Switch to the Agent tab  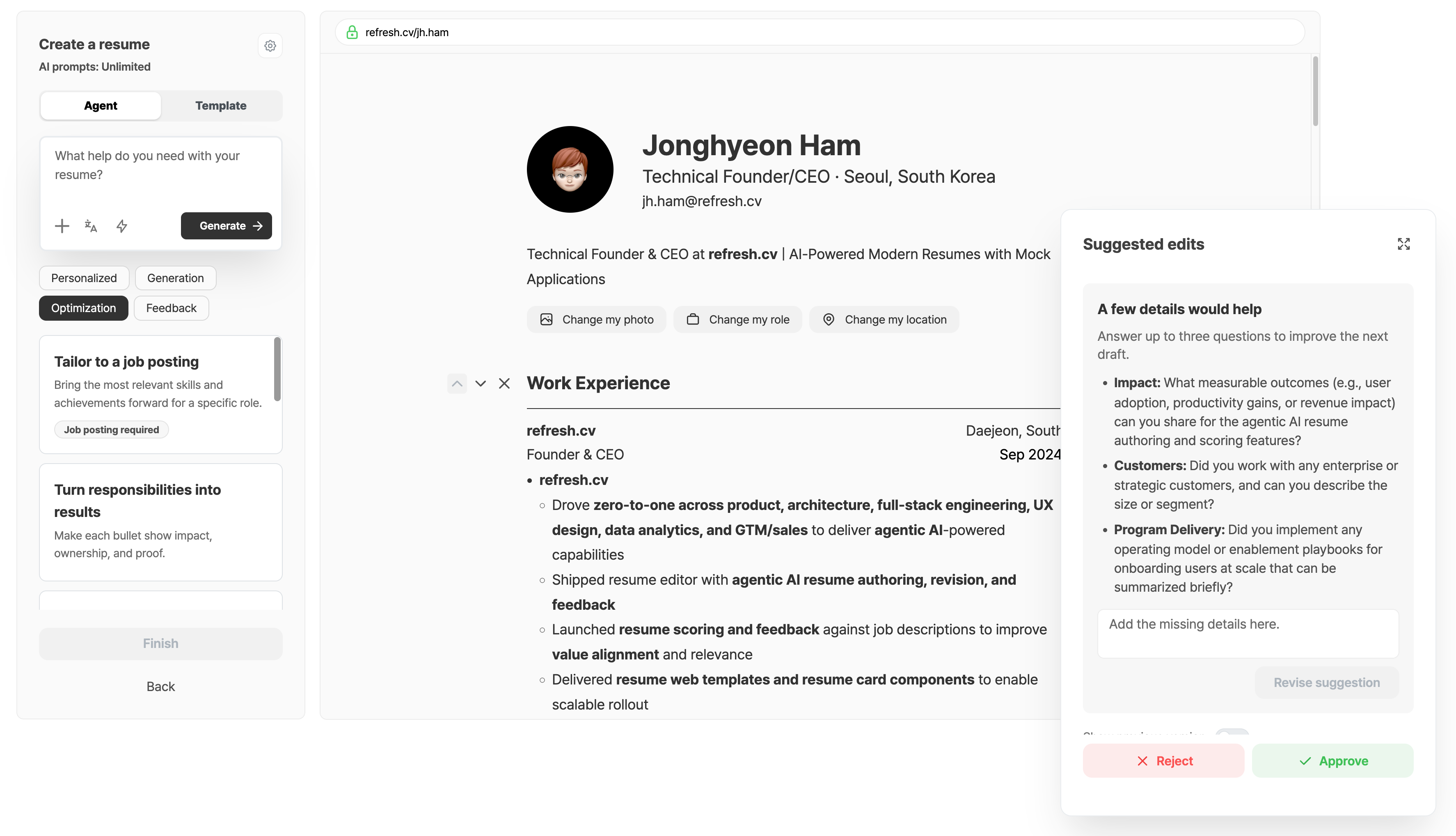[101, 106]
